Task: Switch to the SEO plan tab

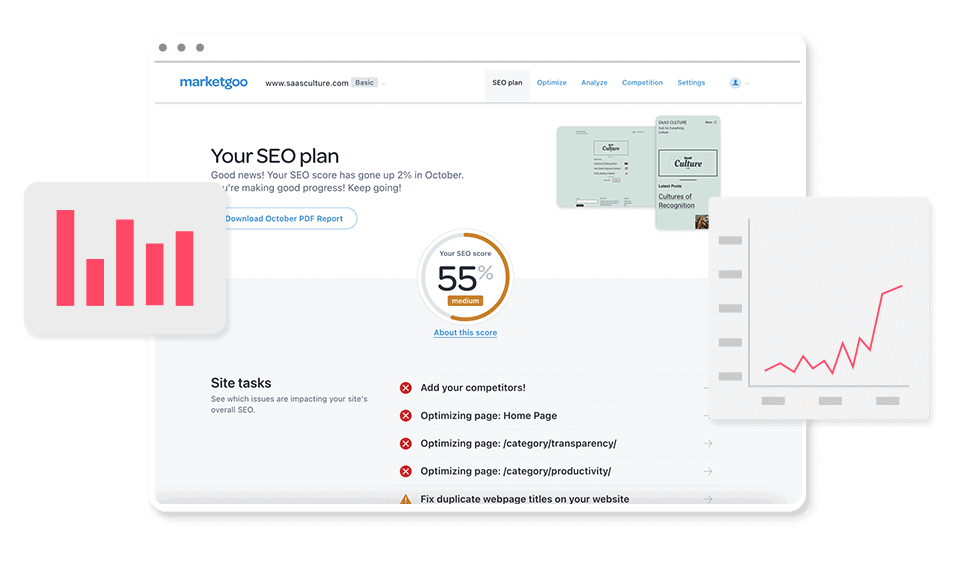Action: [507, 83]
